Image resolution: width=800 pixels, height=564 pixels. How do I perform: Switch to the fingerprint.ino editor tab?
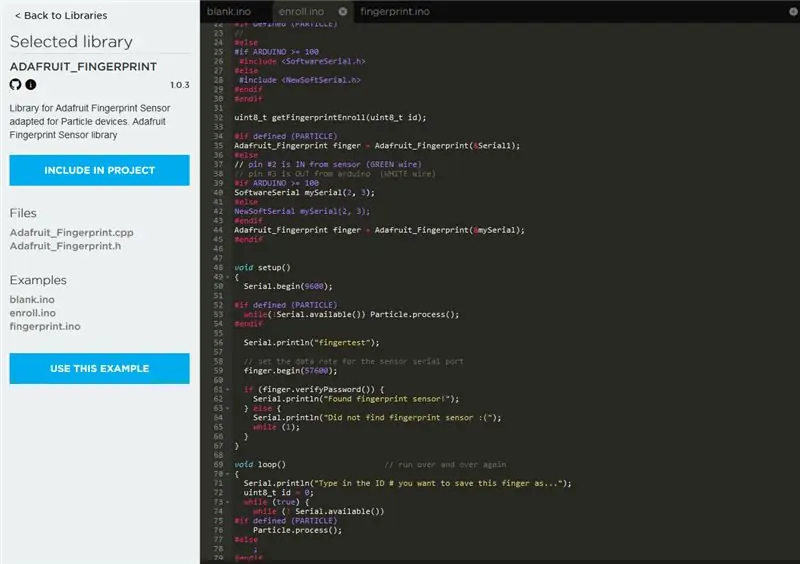[x=395, y=11]
